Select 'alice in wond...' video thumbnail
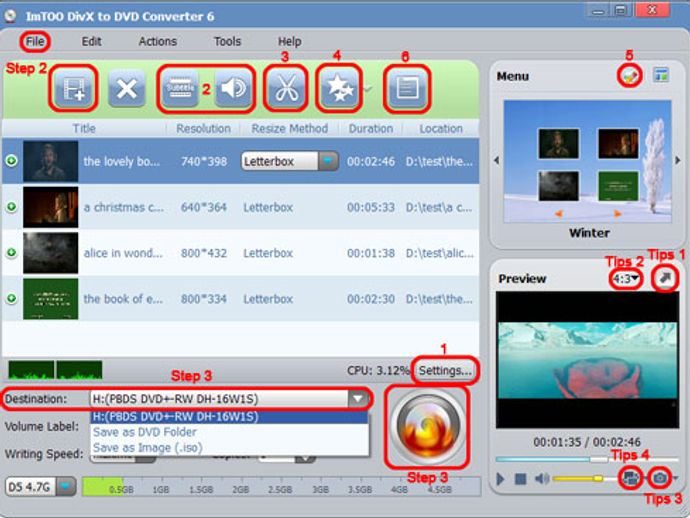Viewport: 690px width, 518px height. tap(51, 253)
